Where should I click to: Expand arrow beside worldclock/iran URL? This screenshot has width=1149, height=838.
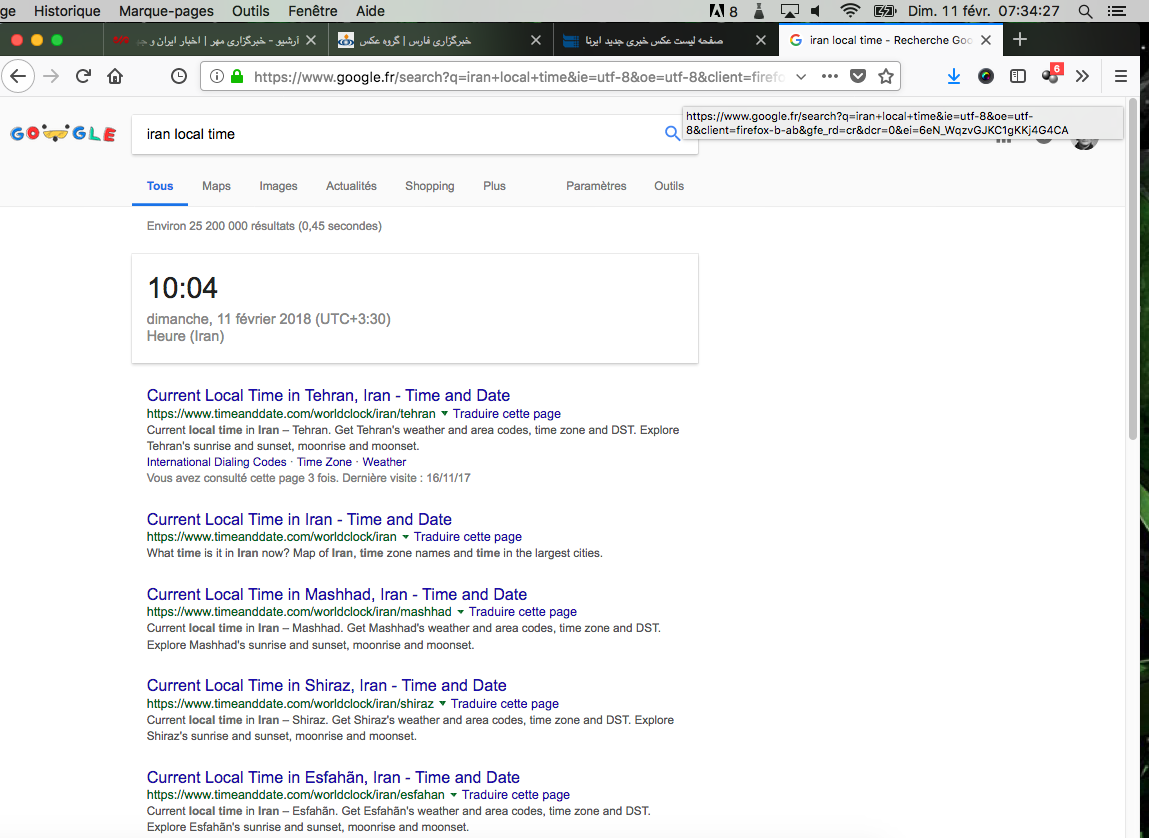405,537
